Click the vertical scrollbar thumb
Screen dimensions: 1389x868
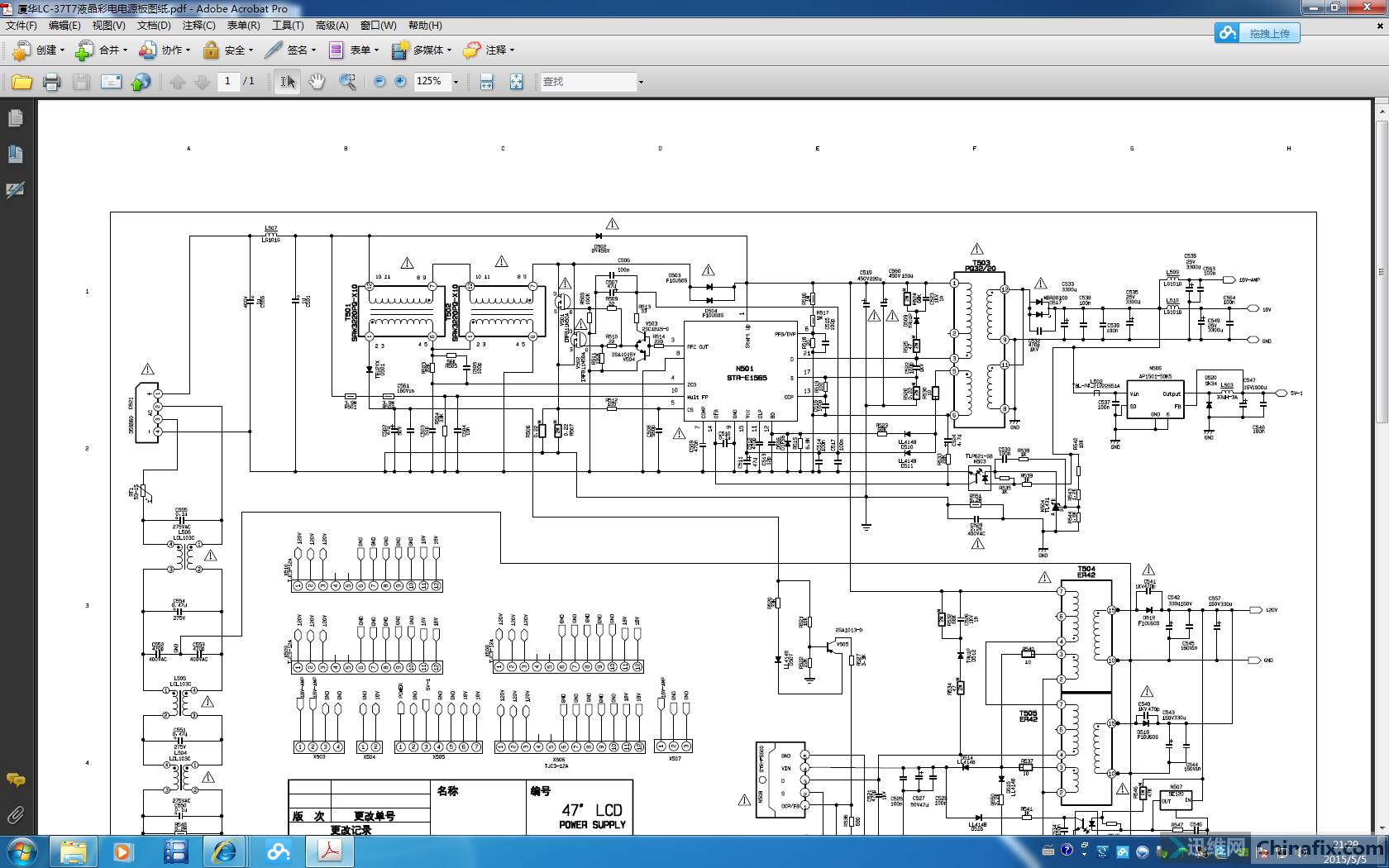1381,273
